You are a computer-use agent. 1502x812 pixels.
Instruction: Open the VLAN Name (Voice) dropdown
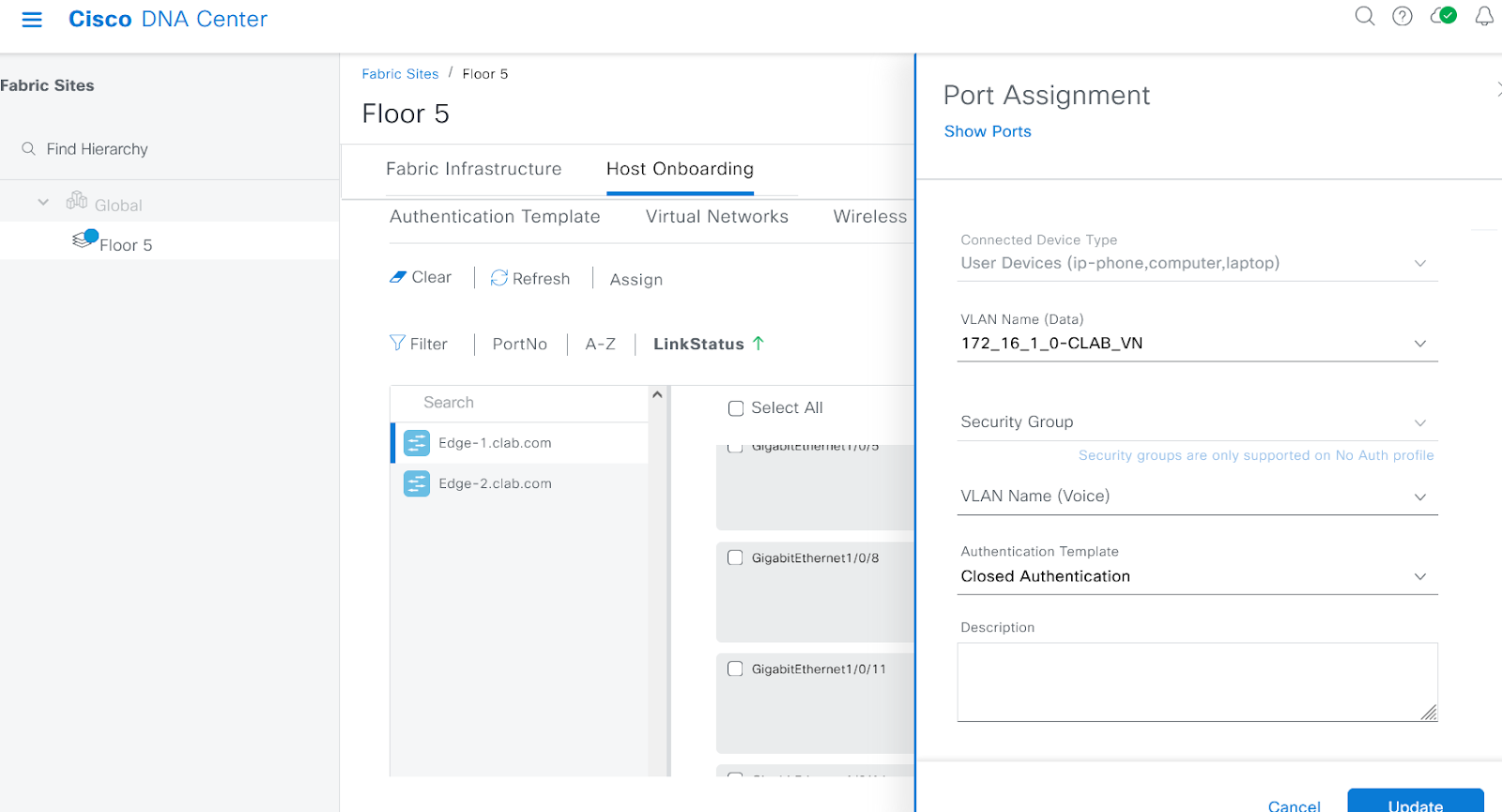click(1197, 497)
